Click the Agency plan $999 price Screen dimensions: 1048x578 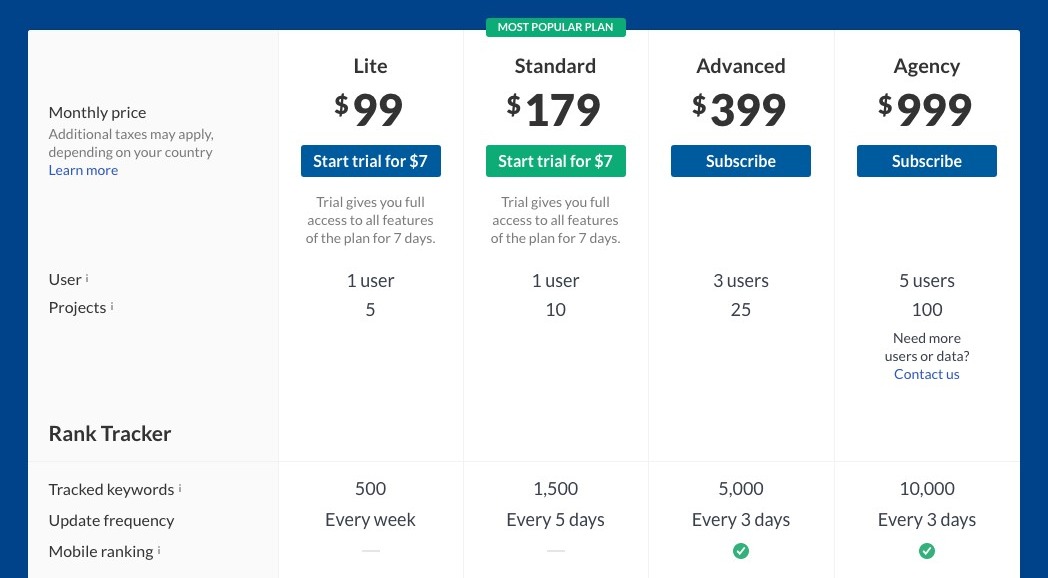click(926, 110)
